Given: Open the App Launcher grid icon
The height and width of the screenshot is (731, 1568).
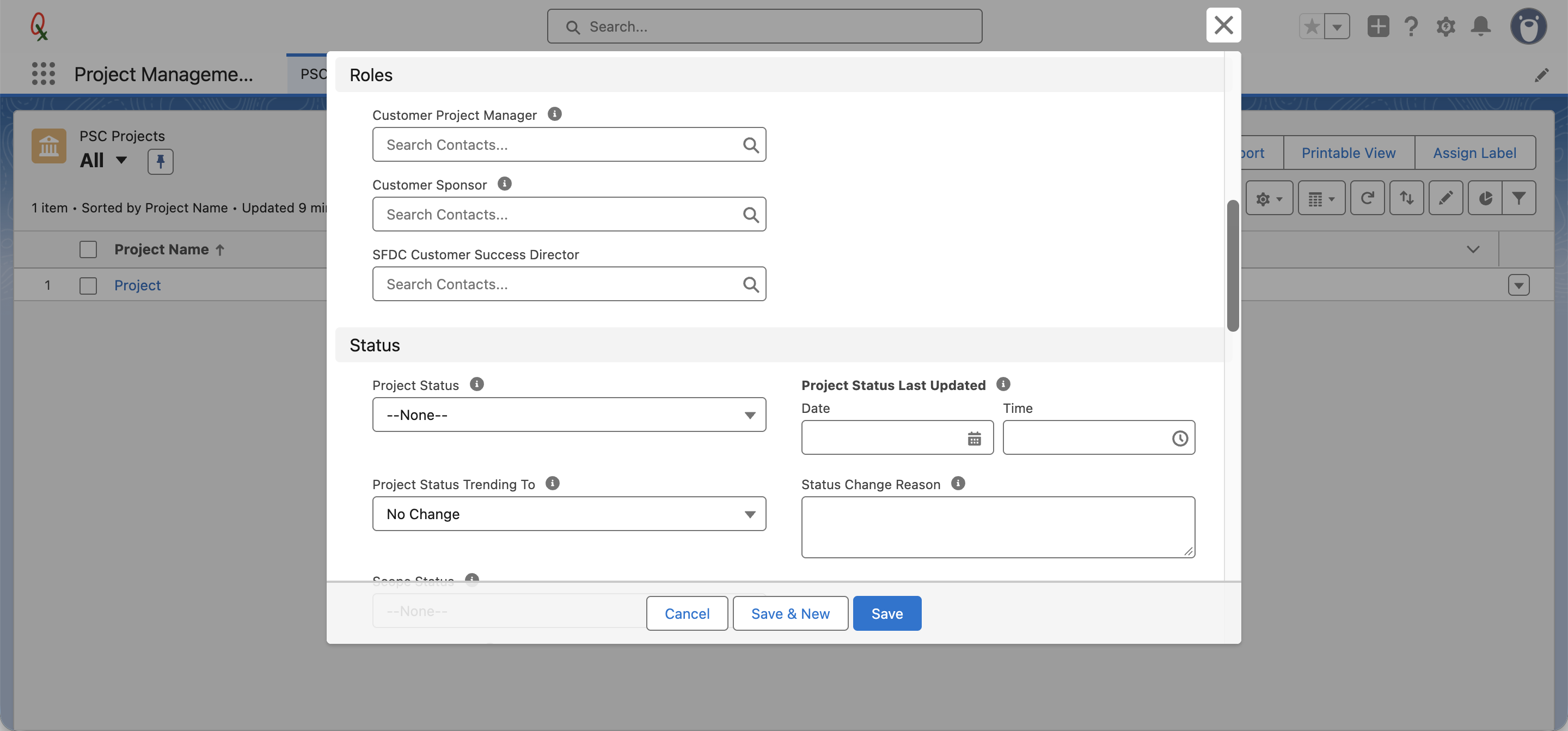Looking at the screenshot, I should pos(43,74).
